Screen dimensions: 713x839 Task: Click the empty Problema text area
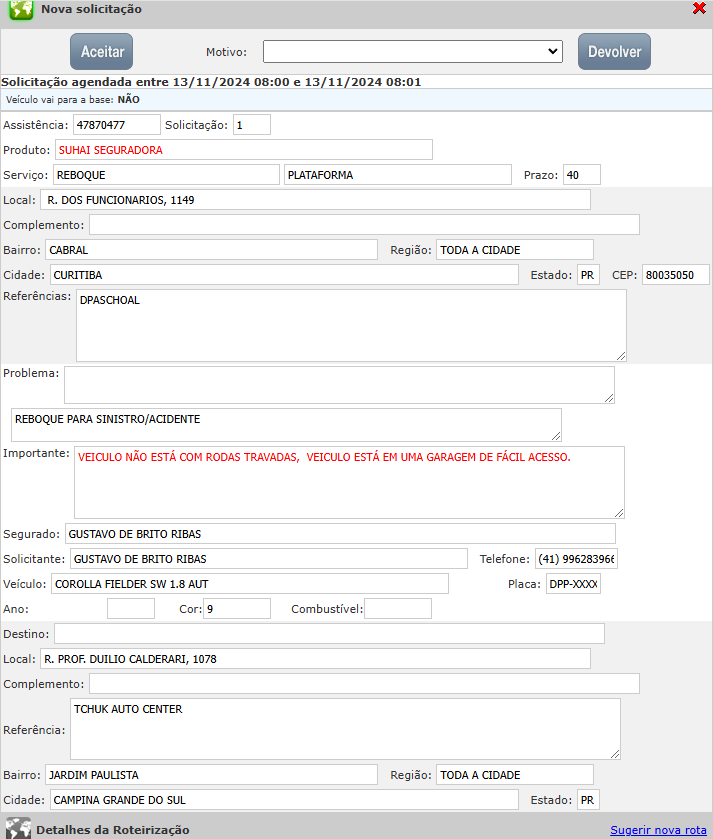[339, 385]
